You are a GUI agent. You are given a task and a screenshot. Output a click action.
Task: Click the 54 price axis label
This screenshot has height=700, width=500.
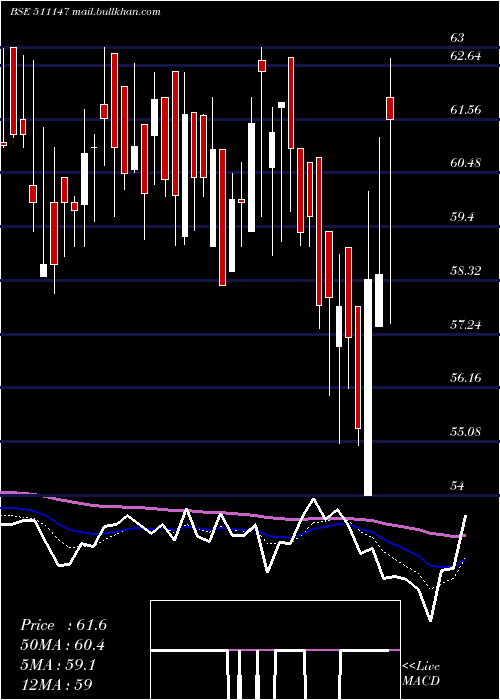[x=457, y=485]
